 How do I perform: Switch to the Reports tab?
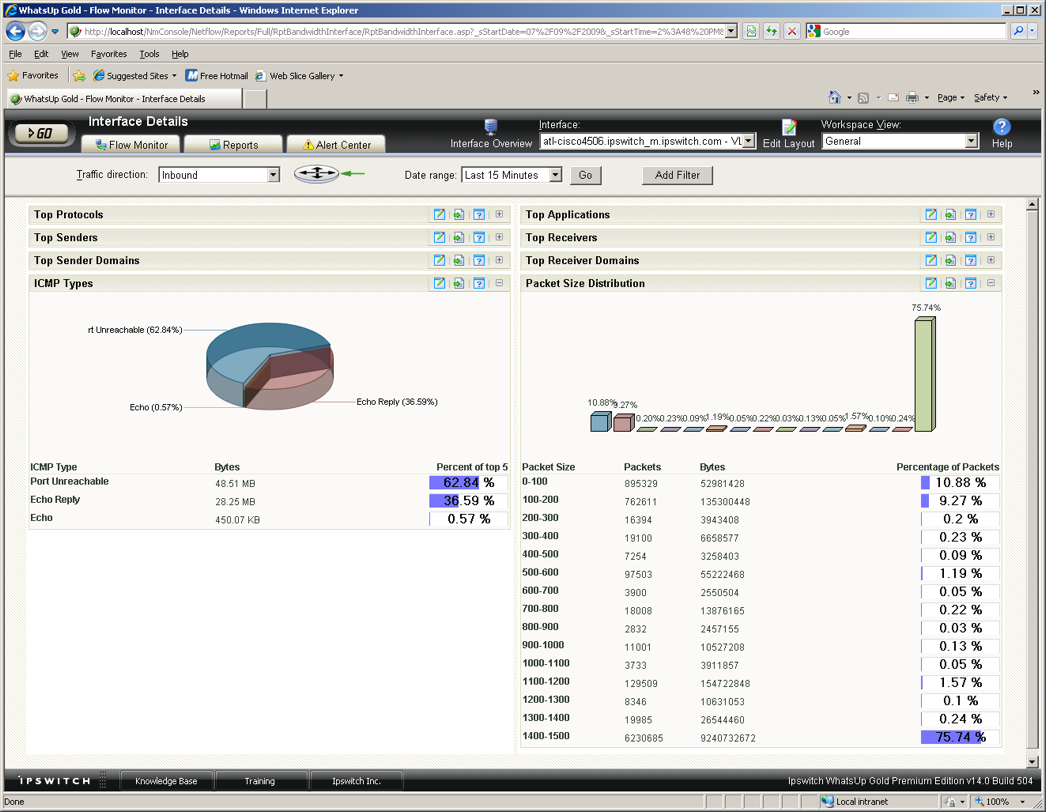point(233,145)
